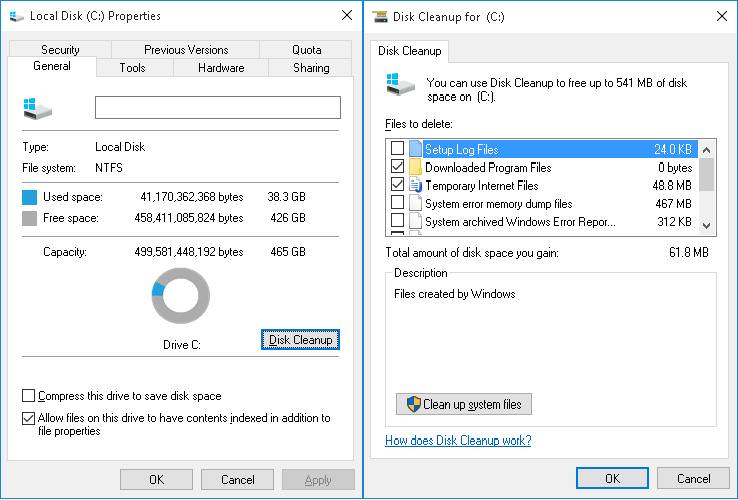Click scroll down arrow in Files to delete list
Viewport: 738px width, 500px height.
(706, 226)
